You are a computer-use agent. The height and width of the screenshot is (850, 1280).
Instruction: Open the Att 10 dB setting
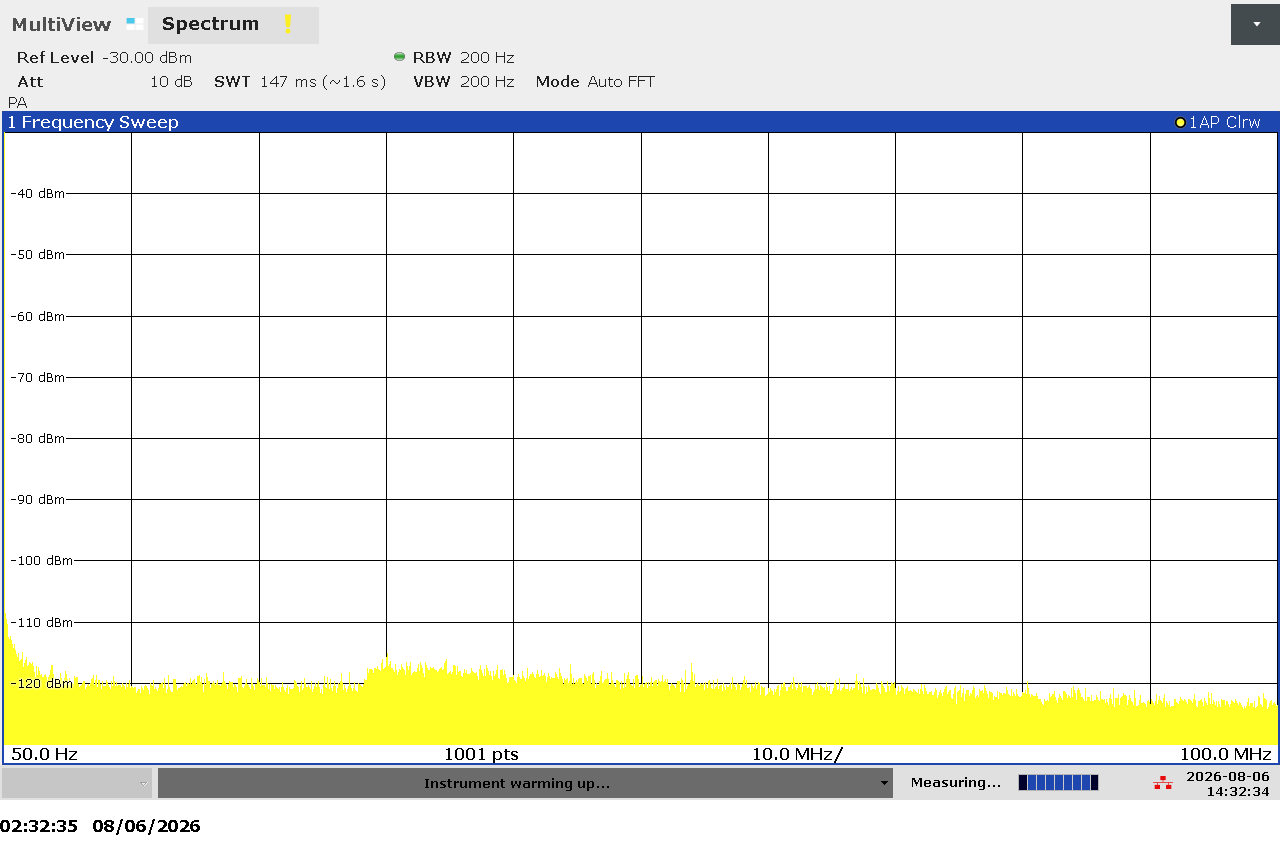click(104, 82)
